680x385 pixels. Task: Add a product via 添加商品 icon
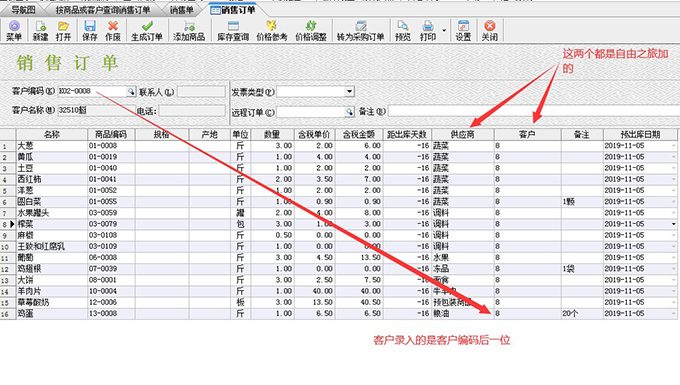coord(189,30)
